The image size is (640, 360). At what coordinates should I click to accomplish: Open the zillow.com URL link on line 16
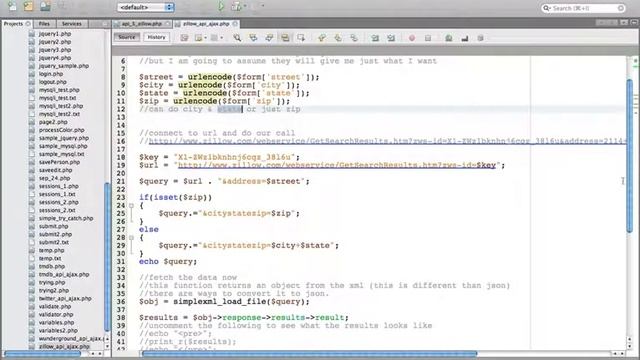tap(387, 141)
